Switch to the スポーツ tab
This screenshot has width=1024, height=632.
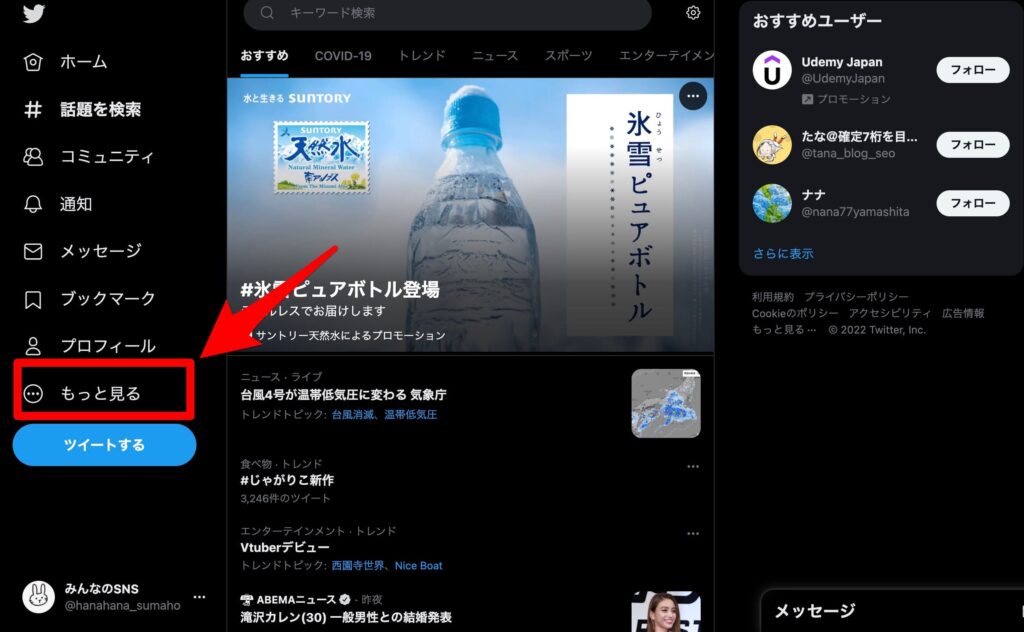pos(568,55)
